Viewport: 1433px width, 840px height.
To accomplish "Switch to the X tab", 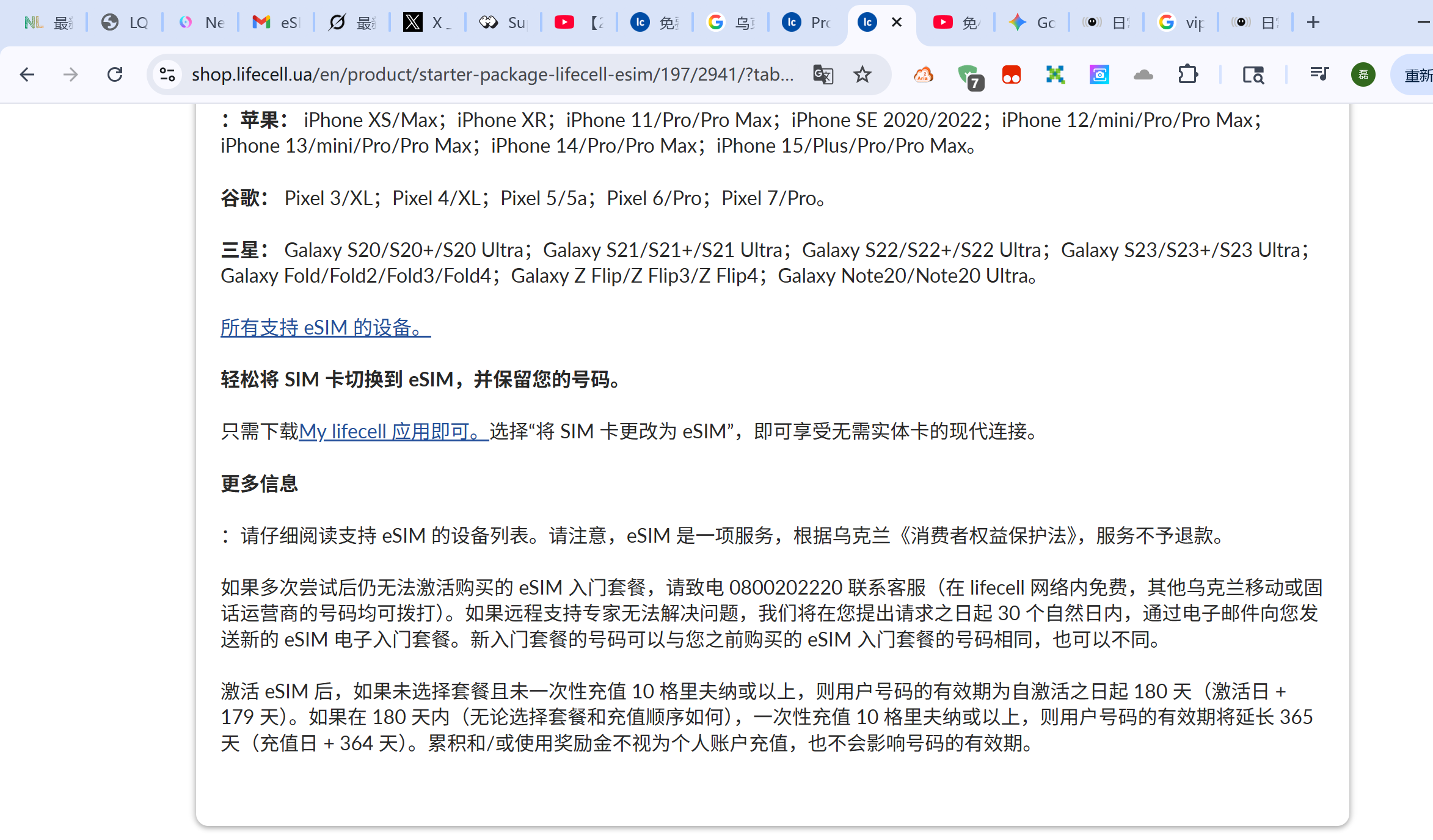I will tap(427, 23).
